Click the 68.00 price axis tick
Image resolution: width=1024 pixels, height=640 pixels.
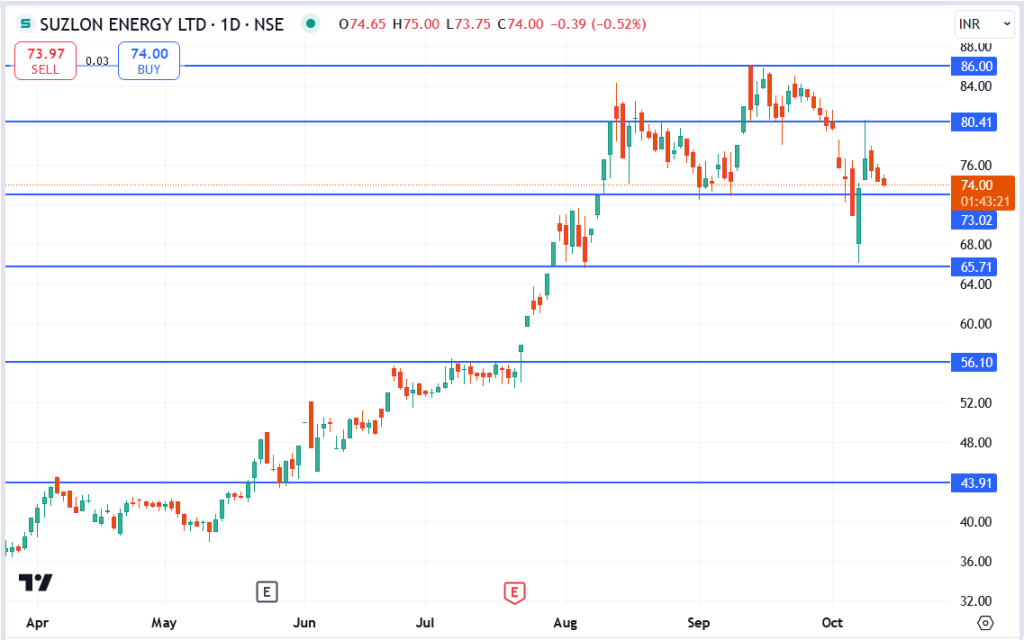coord(976,245)
